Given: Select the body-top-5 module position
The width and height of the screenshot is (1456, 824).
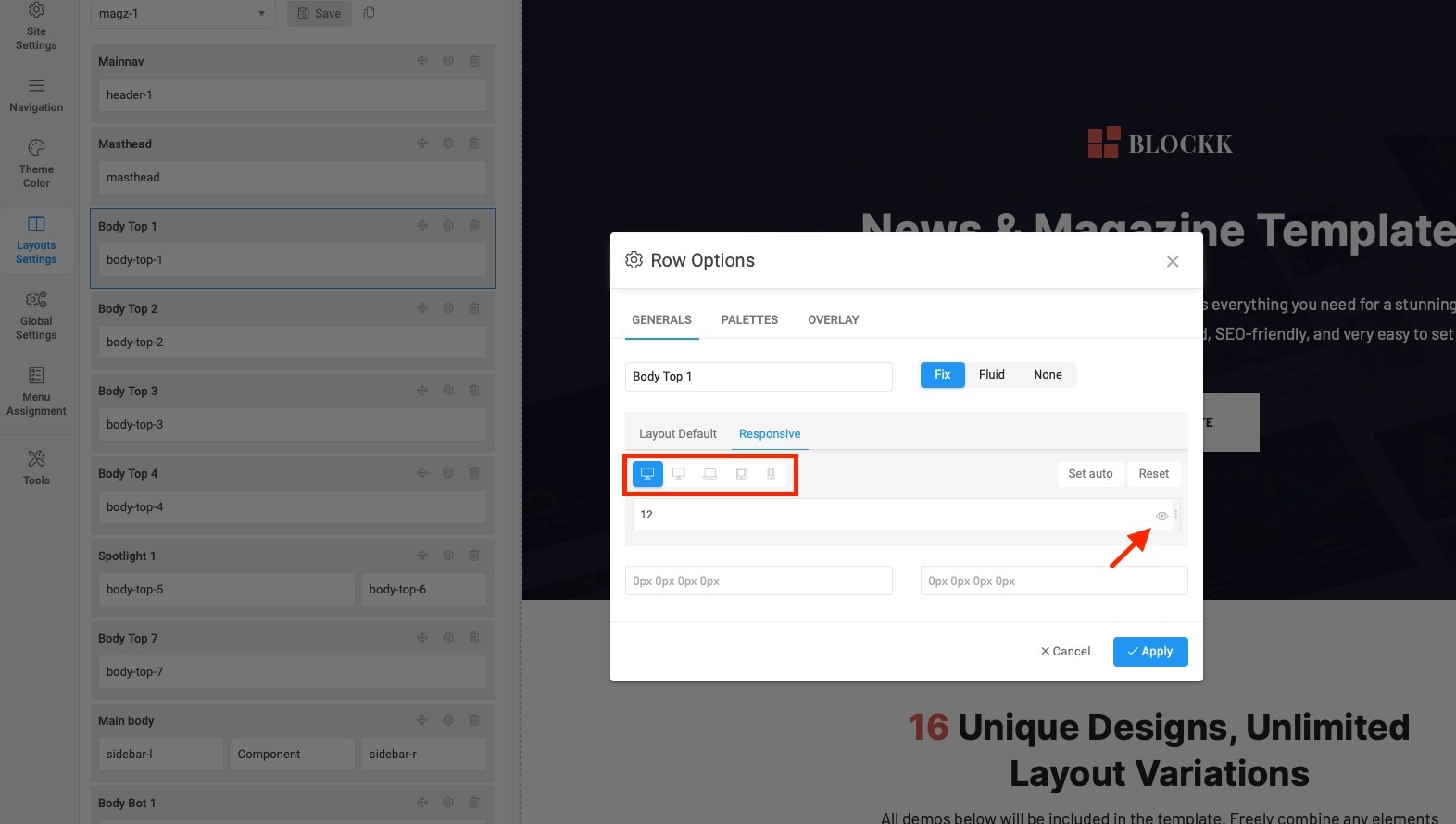Looking at the screenshot, I should [227, 590].
